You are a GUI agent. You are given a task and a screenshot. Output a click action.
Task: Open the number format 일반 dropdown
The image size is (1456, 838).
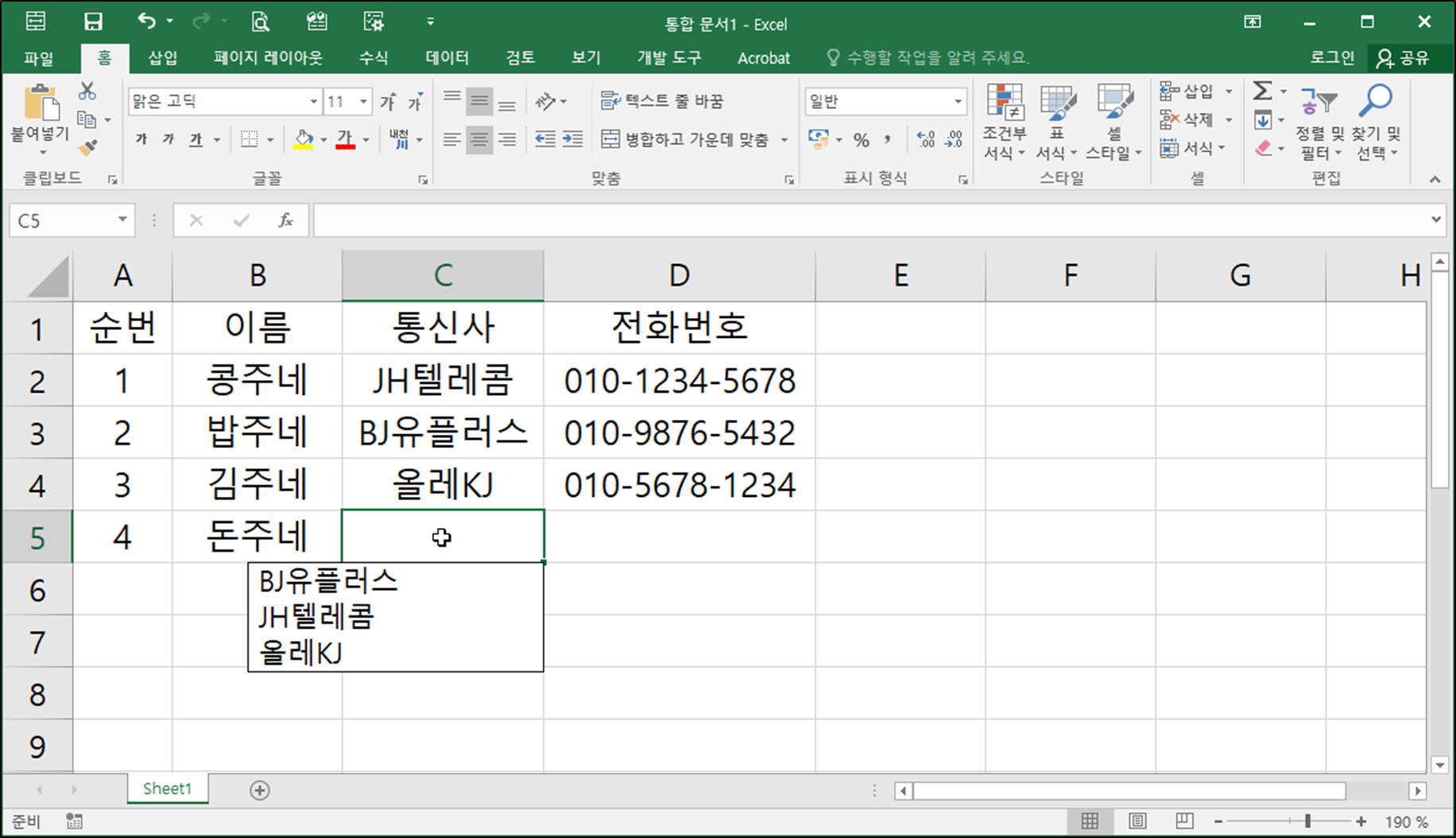point(958,102)
